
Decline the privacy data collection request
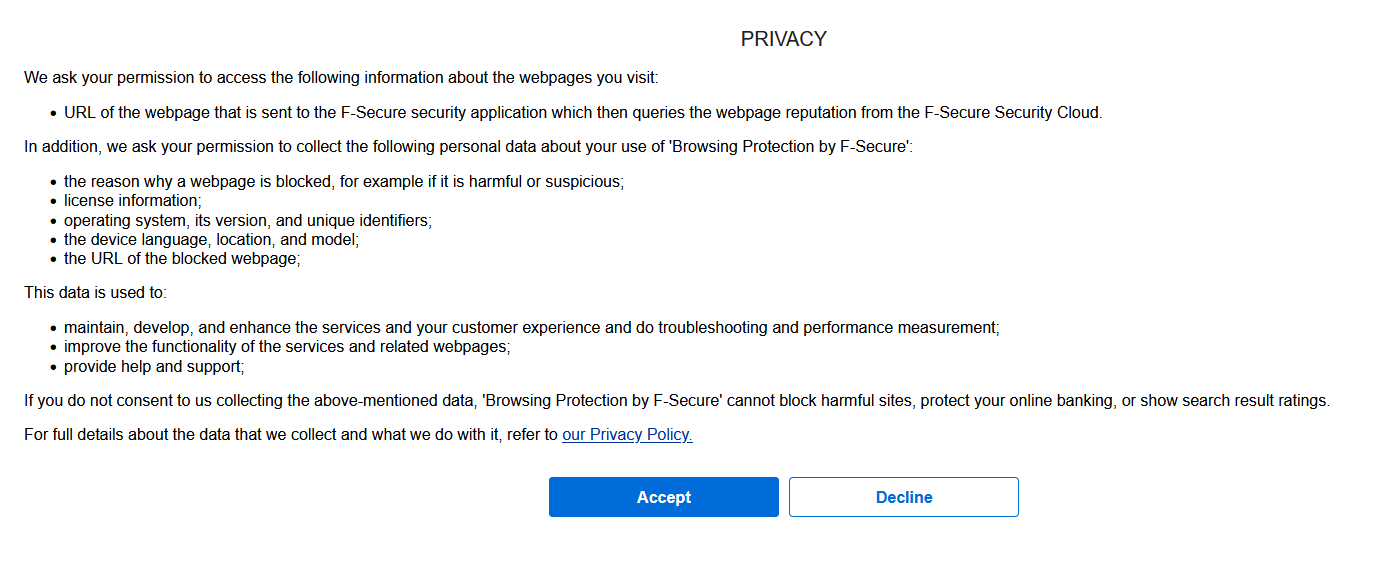point(904,497)
